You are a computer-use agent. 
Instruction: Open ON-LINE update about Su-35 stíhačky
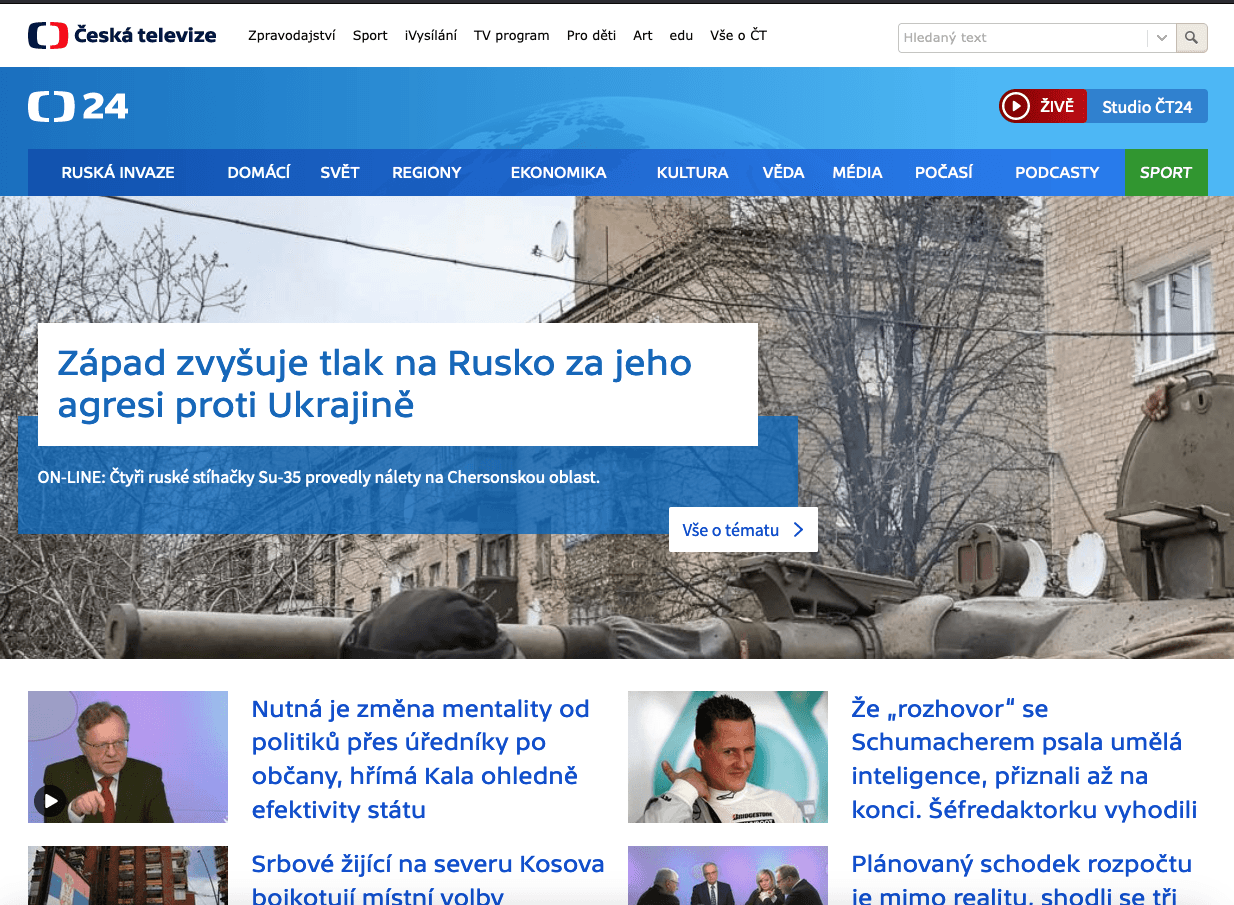tap(319, 477)
